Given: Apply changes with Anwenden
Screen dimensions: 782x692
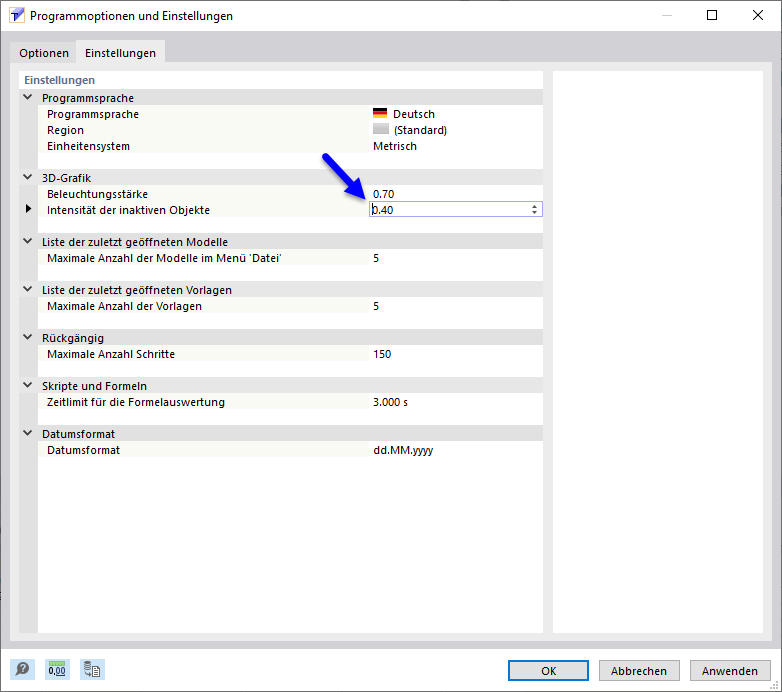Looking at the screenshot, I should point(730,671).
